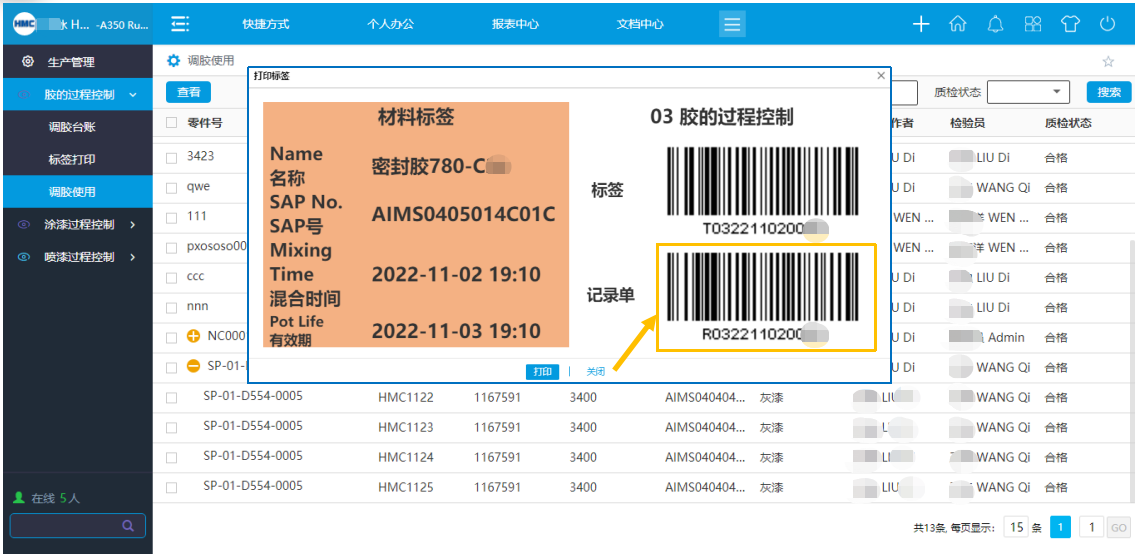Click the page number input near GO
1139x558 pixels.
click(1092, 527)
